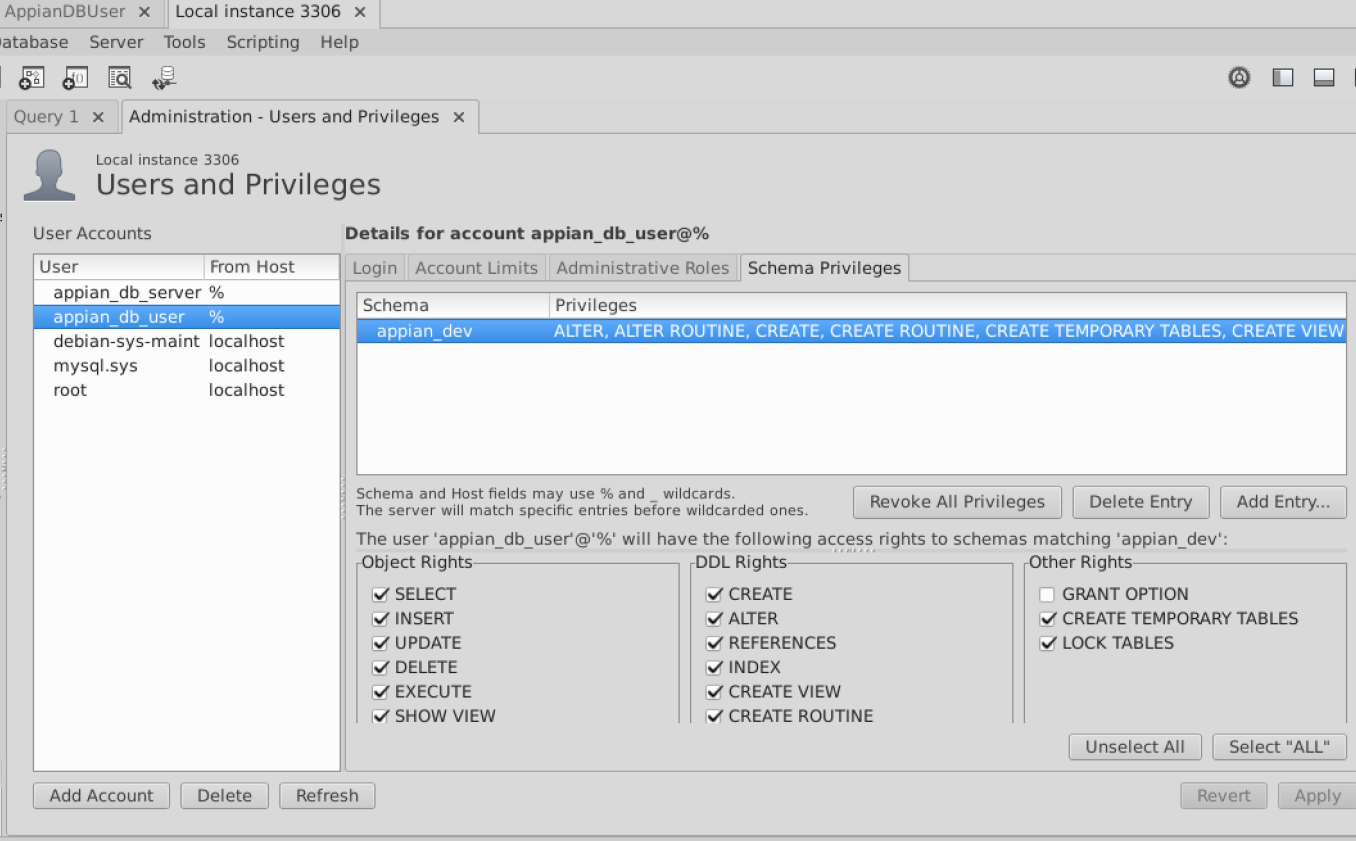The image size is (1356, 841).
Task: Click the Add Entry... button
Action: click(x=1283, y=502)
